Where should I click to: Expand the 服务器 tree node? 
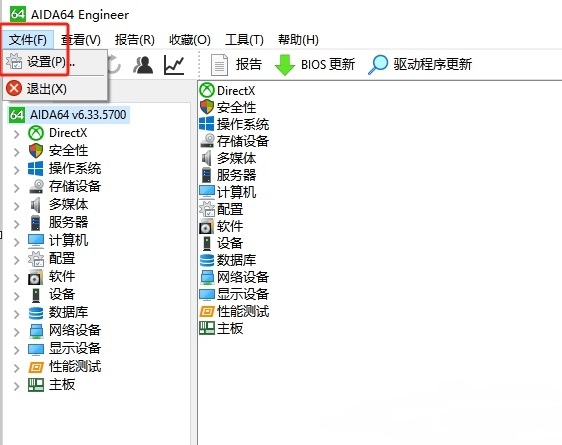[16, 224]
